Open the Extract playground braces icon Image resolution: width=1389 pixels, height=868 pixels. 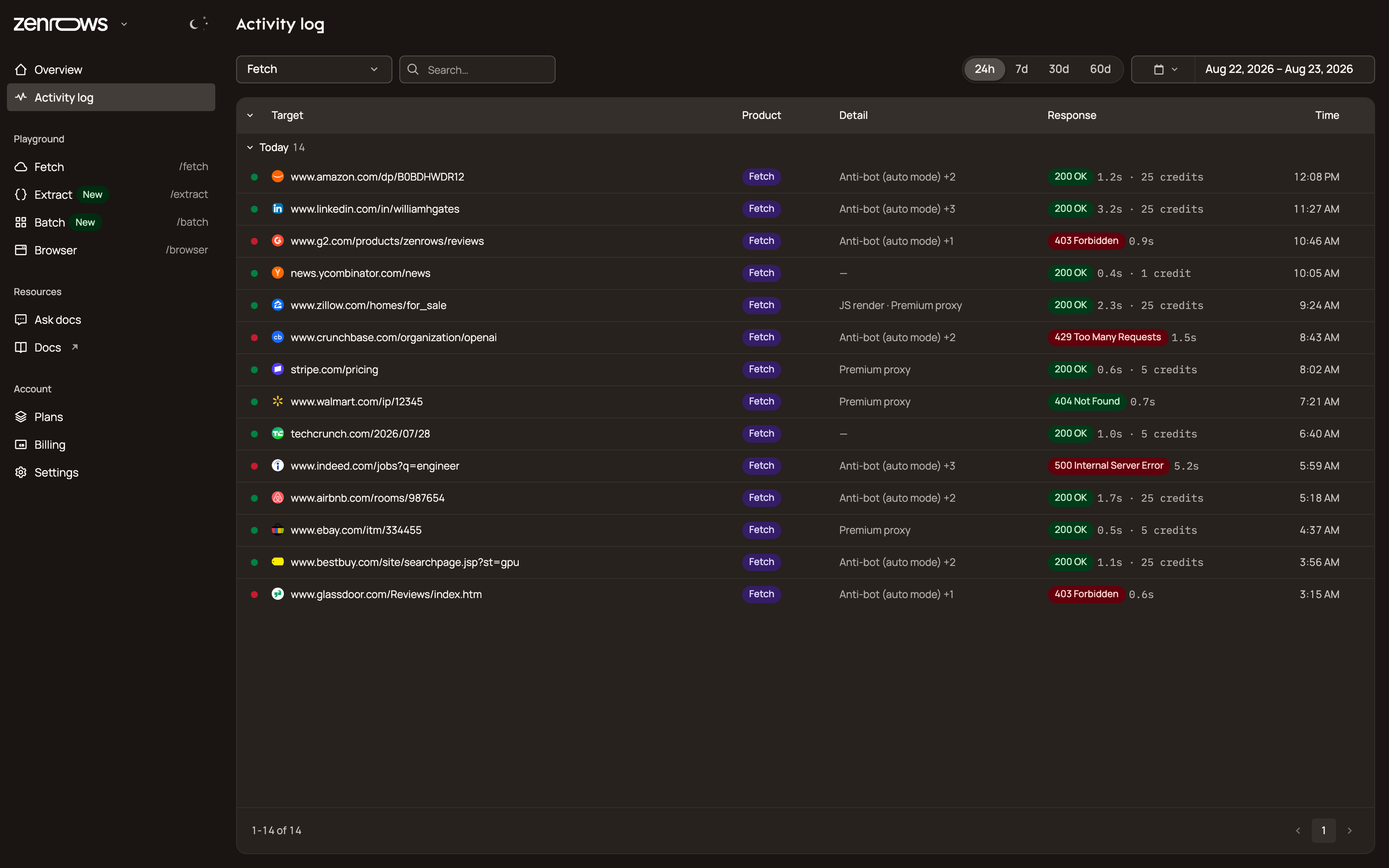21,194
